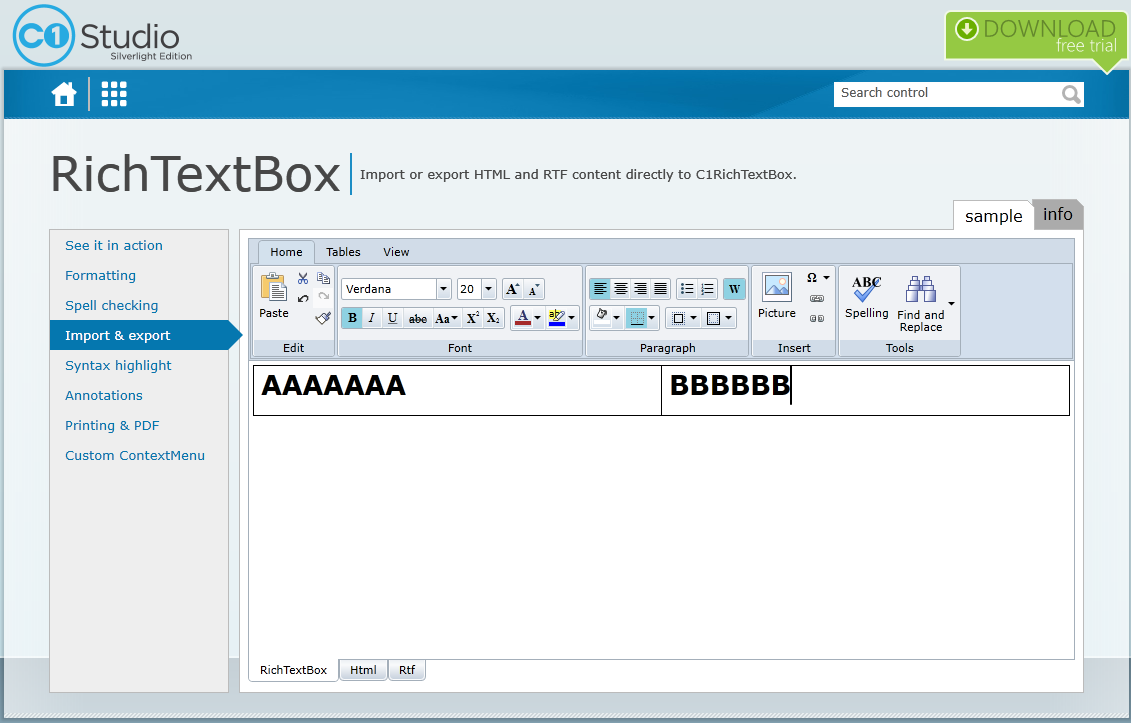Open See it in action link
1131x723 pixels.
(114, 245)
